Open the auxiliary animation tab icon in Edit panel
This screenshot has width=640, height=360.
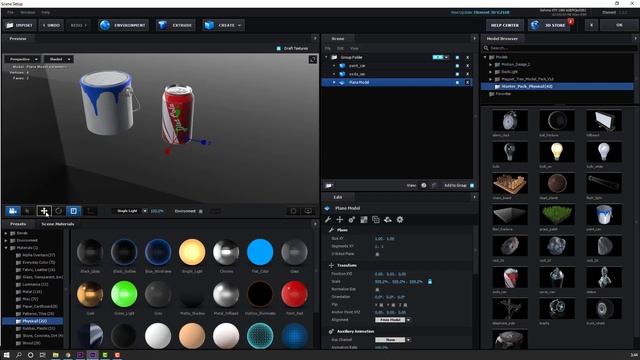pyautogui.click(x=351, y=220)
